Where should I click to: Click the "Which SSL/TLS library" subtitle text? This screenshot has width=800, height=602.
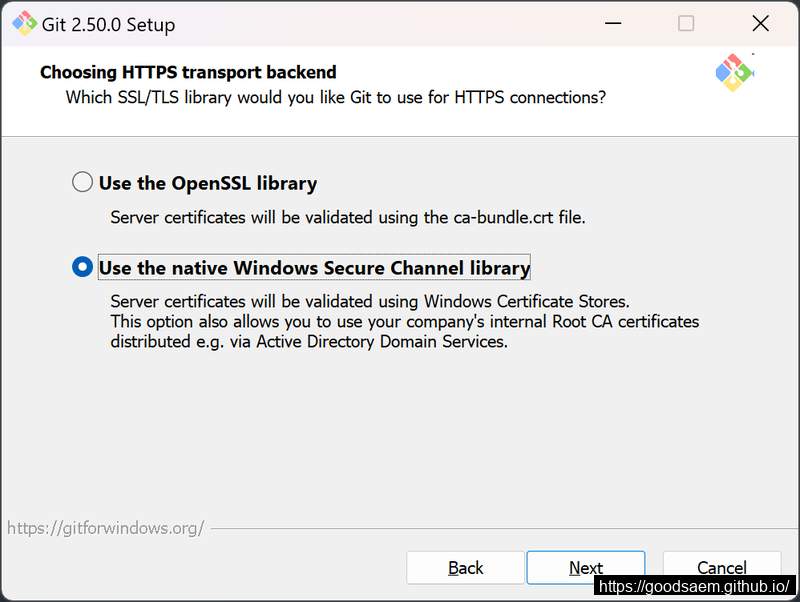[x=336, y=97]
